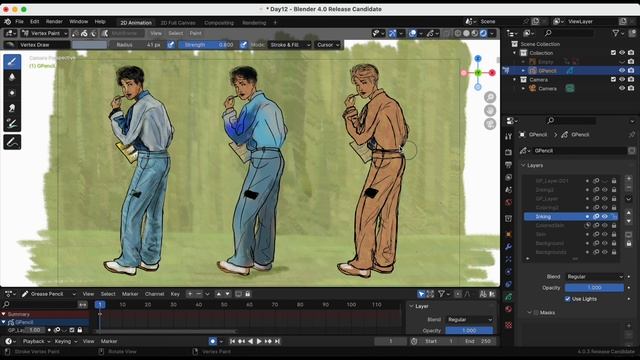Jump to the timeline start frame

click(232, 341)
